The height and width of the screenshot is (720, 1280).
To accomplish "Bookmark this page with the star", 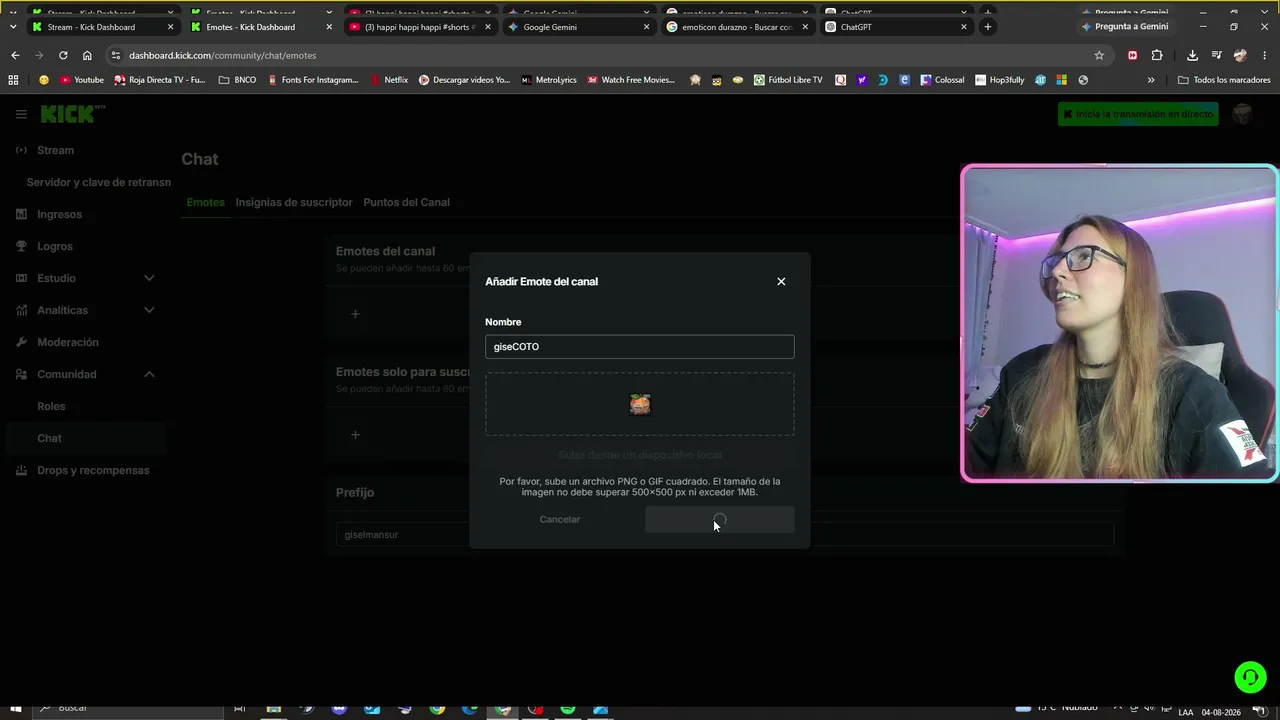I will tap(1099, 55).
